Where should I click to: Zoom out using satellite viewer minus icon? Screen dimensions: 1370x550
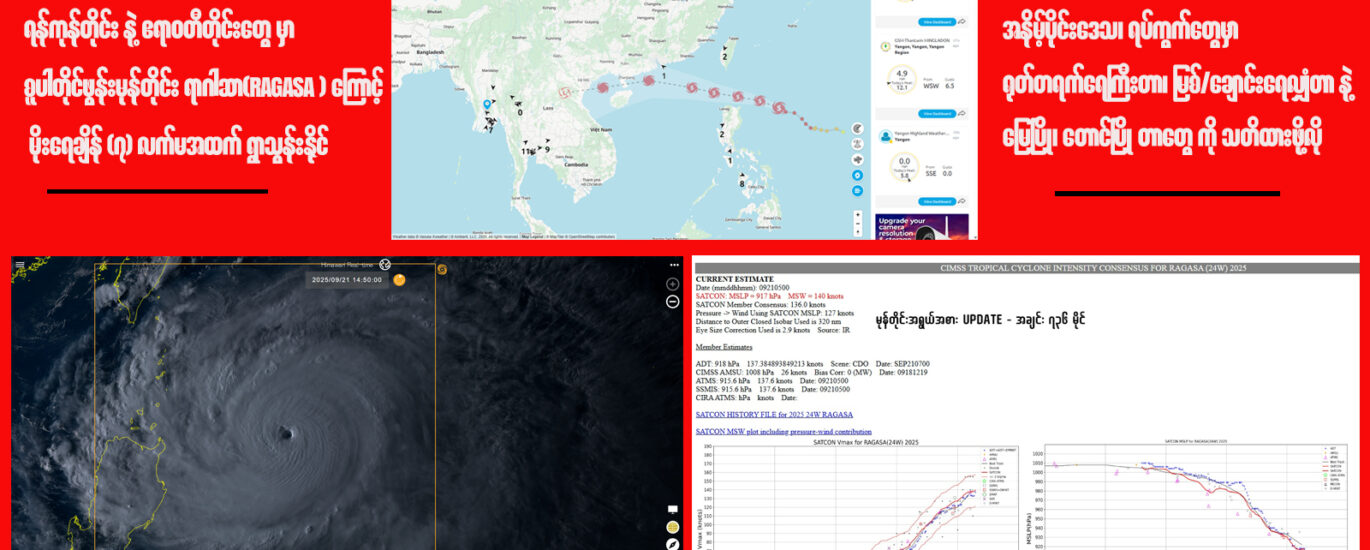tap(673, 301)
